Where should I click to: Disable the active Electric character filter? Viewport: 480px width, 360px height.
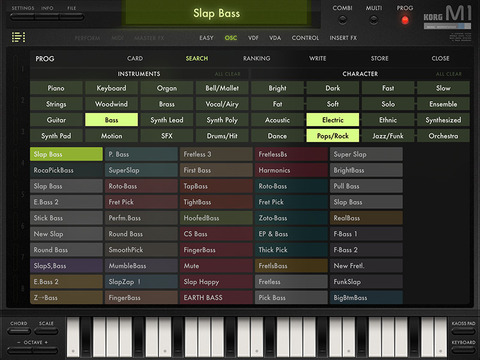tap(333, 120)
